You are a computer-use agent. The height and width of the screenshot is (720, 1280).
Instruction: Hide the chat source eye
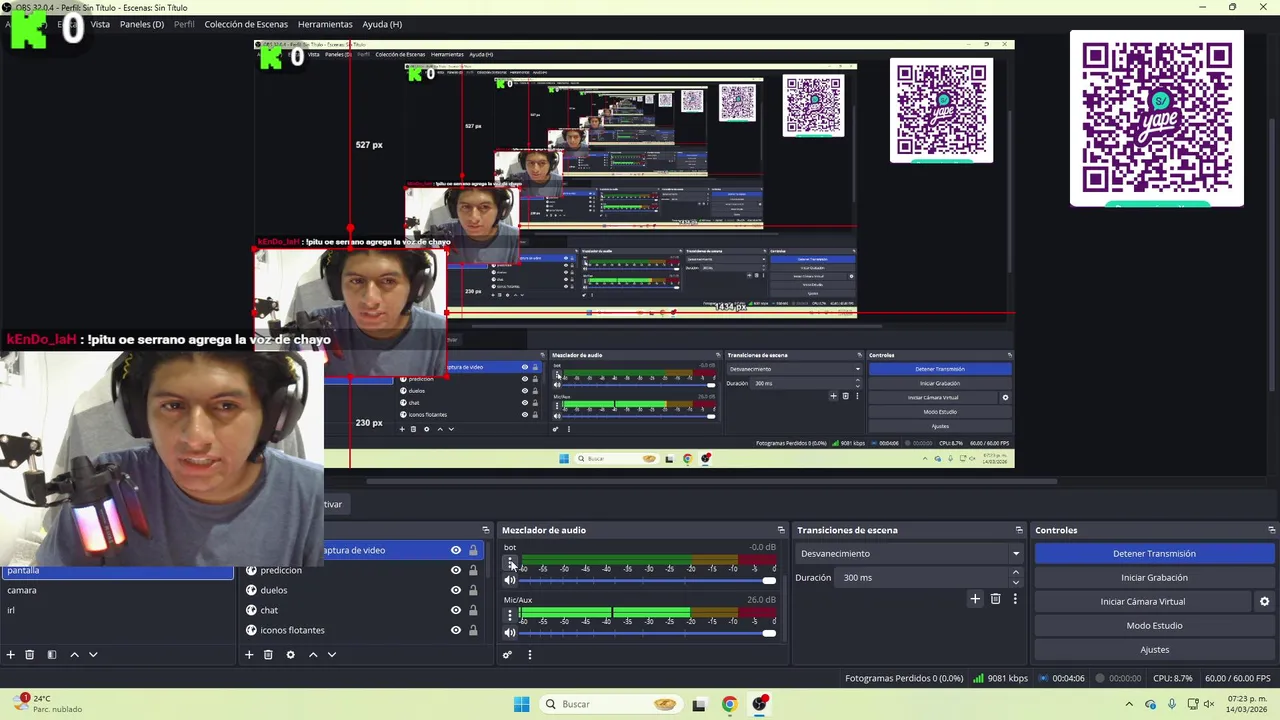pyautogui.click(x=456, y=610)
